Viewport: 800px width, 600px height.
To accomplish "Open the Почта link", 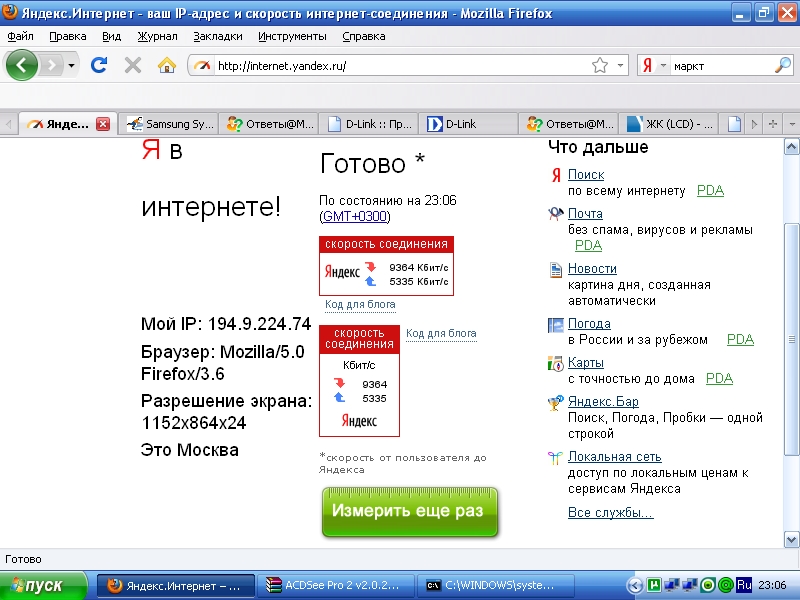I will click(585, 213).
